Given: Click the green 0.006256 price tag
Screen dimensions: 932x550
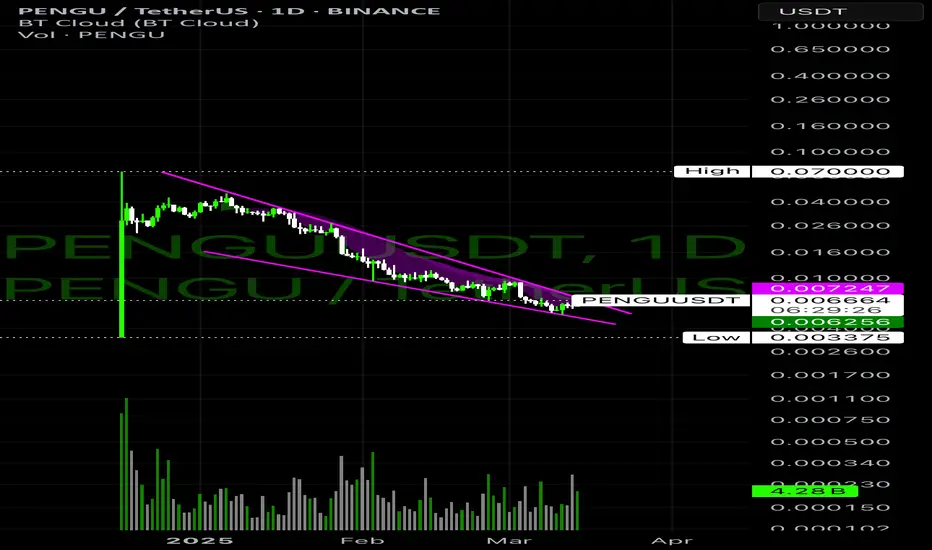Looking at the screenshot, I should [827, 322].
